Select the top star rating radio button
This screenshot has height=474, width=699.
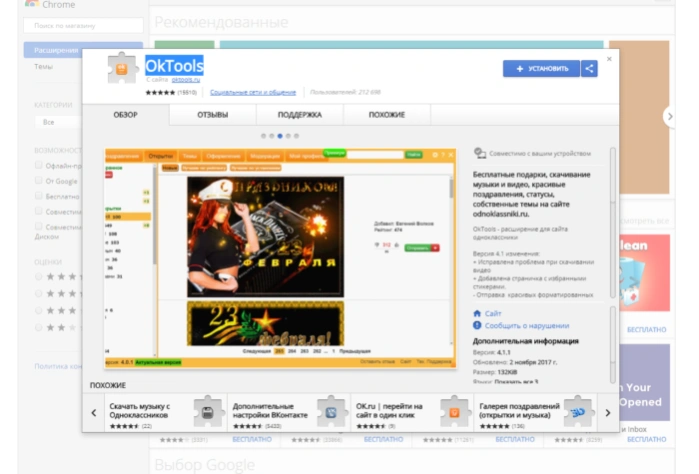coord(39,277)
